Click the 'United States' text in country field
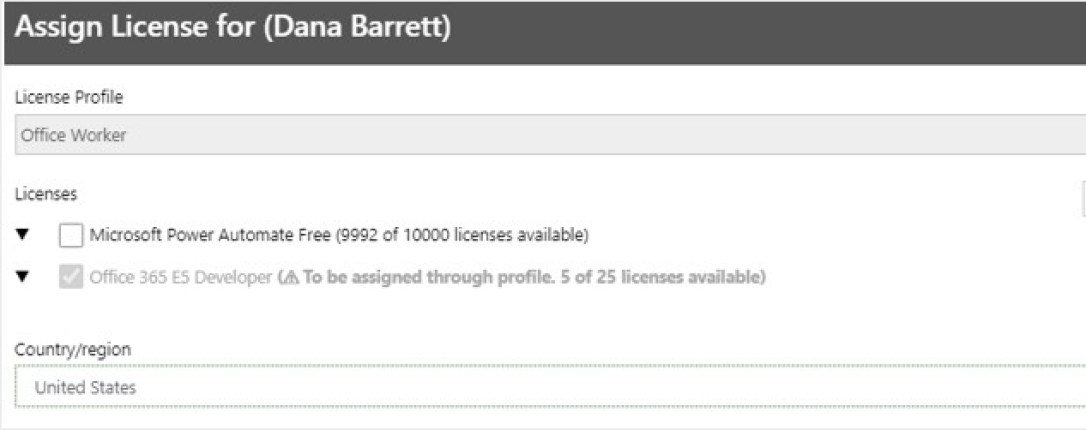 pos(85,388)
